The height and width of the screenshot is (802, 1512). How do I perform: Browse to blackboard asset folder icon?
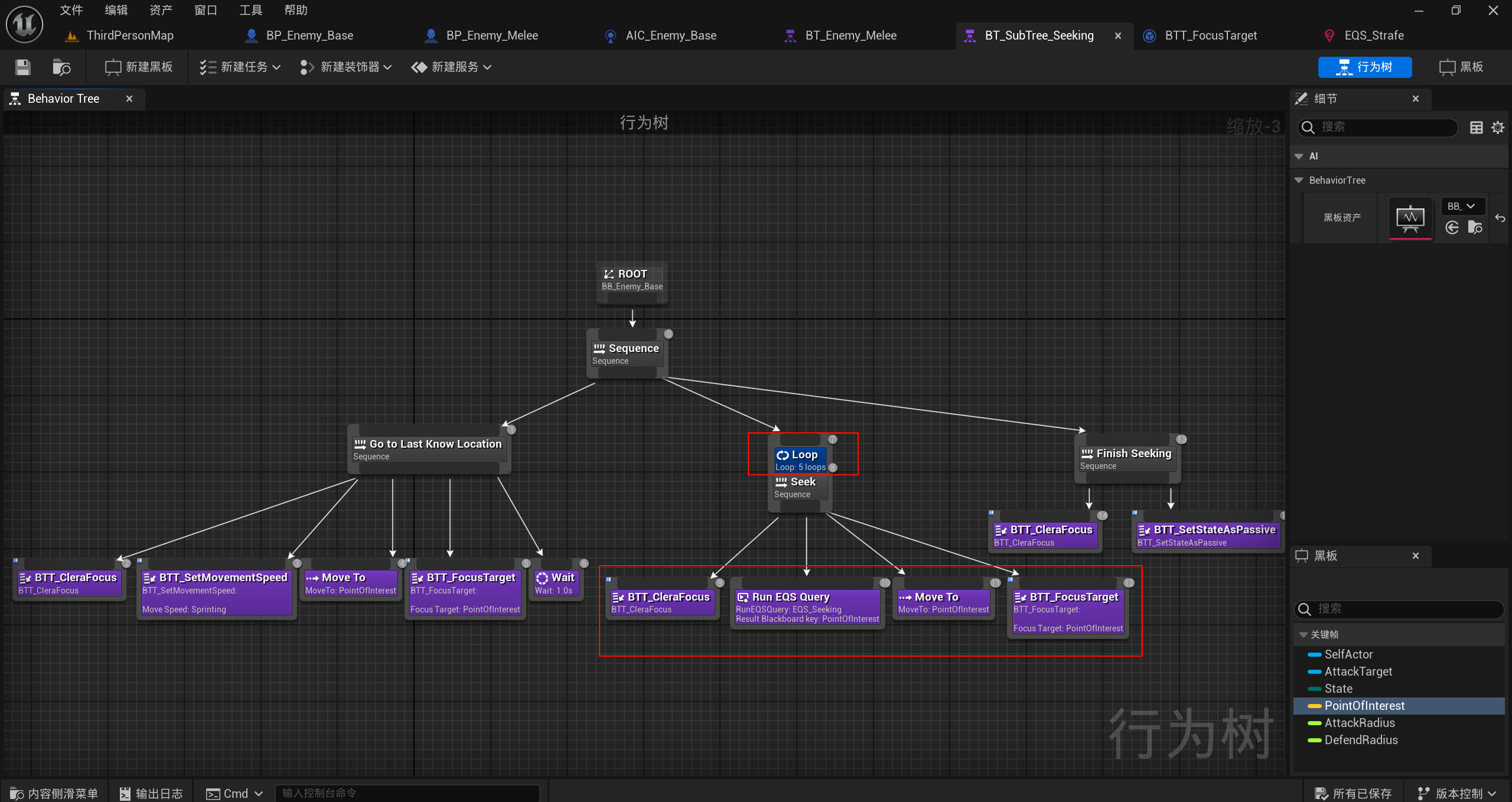tap(1475, 228)
